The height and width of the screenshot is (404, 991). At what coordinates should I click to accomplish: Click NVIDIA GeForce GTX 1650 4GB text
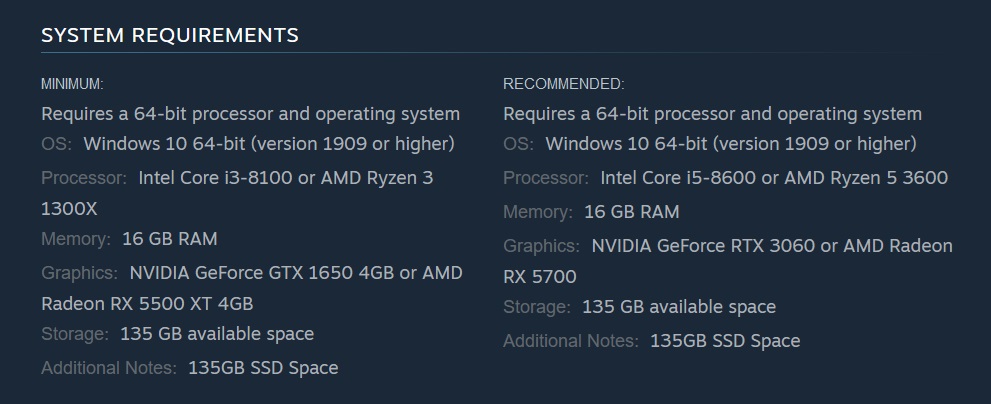click(261, 273)
